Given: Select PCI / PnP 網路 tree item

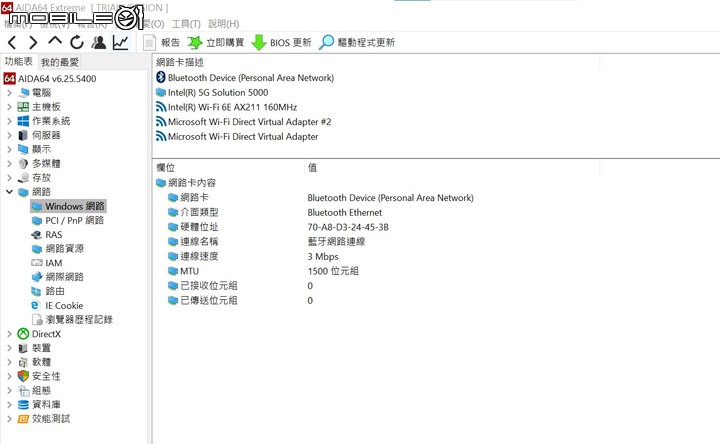Looking at the screenshot, I should pos(68,220).
